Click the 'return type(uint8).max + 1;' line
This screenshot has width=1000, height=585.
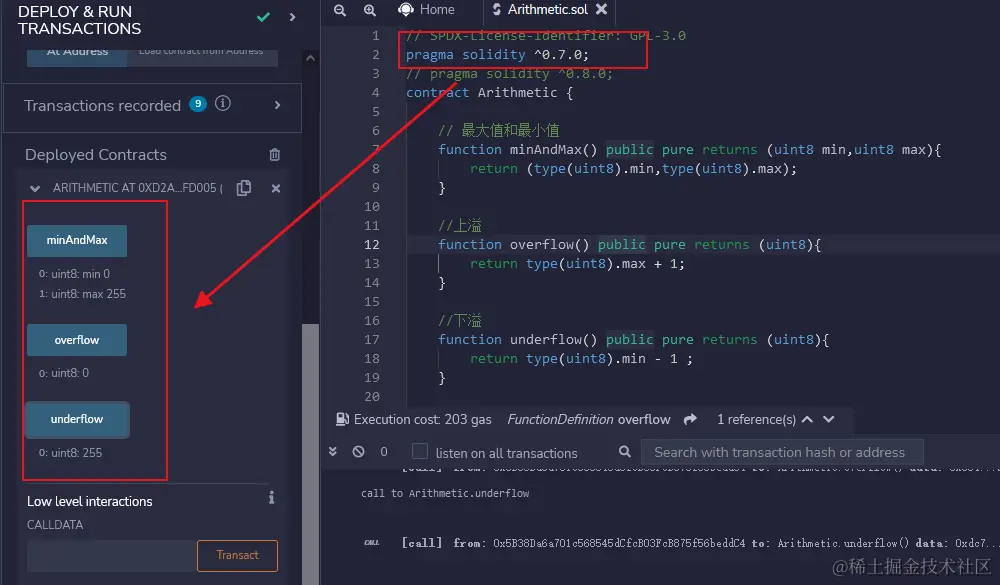click(577, 264)
